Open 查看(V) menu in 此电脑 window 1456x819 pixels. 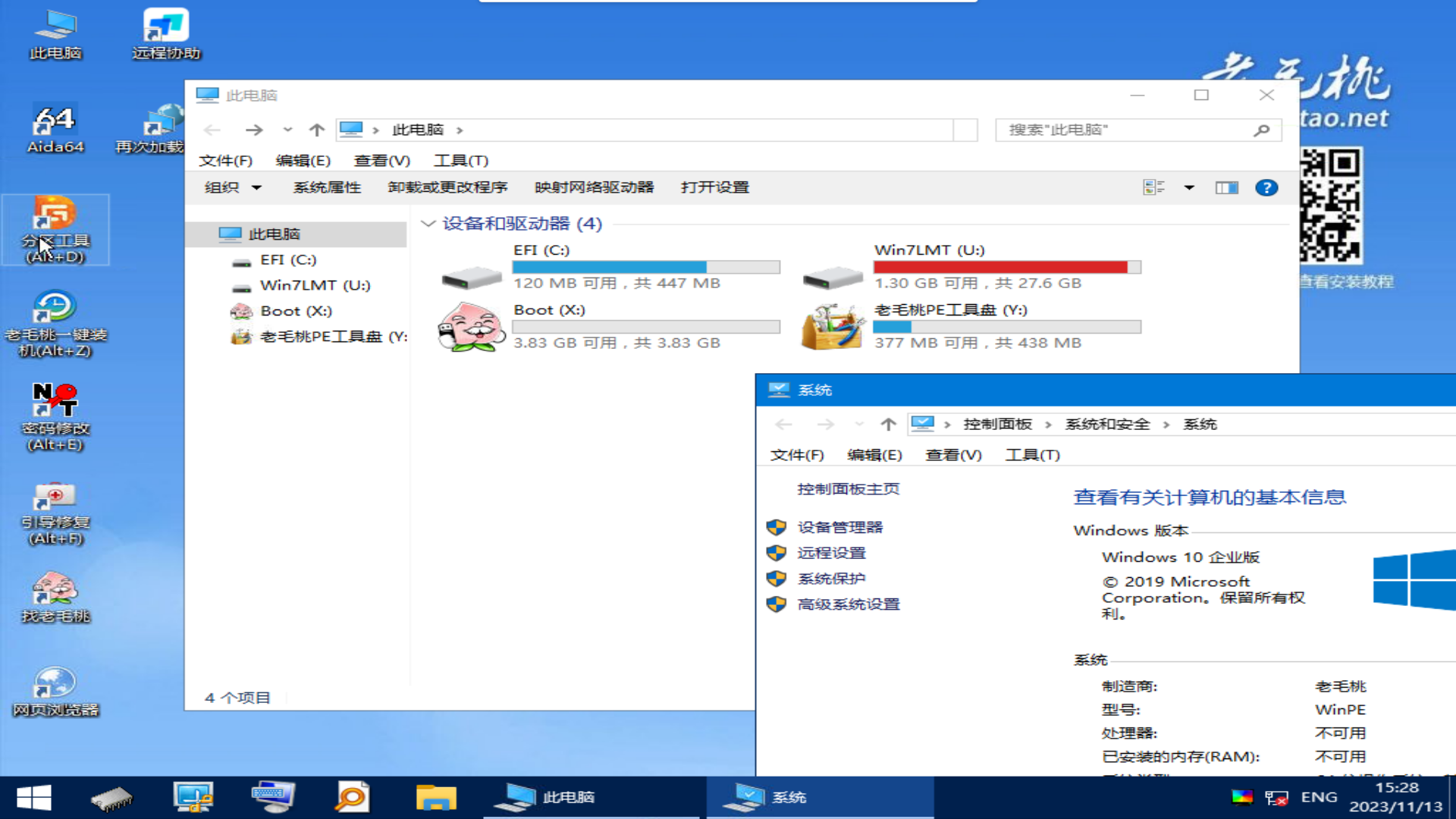pyautogui.click(x=382, y=161)
